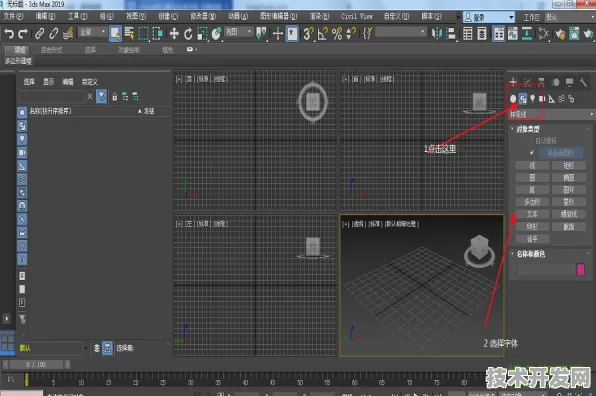
Task: Click the 螺旋线 helix shape button
Action: (x=569, y=214)
